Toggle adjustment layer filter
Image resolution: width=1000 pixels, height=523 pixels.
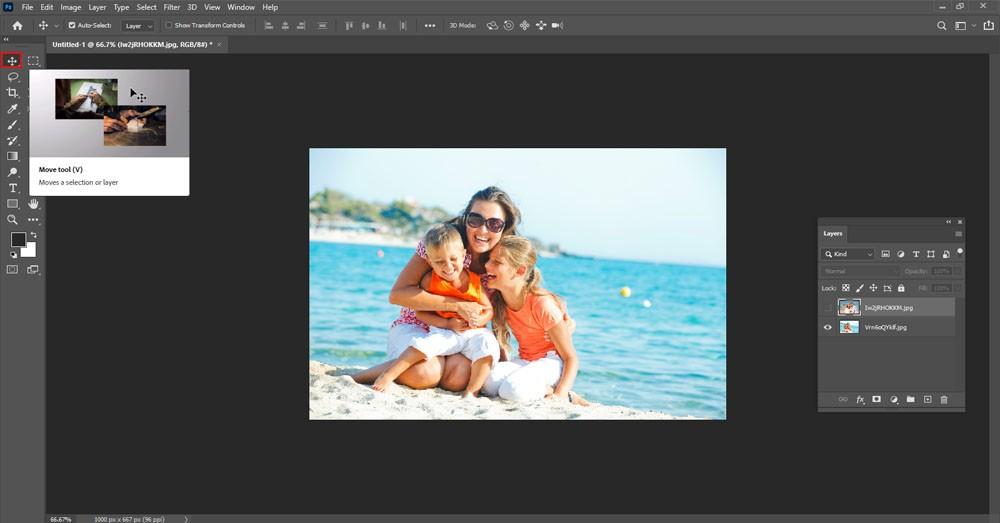click(901, 254)
